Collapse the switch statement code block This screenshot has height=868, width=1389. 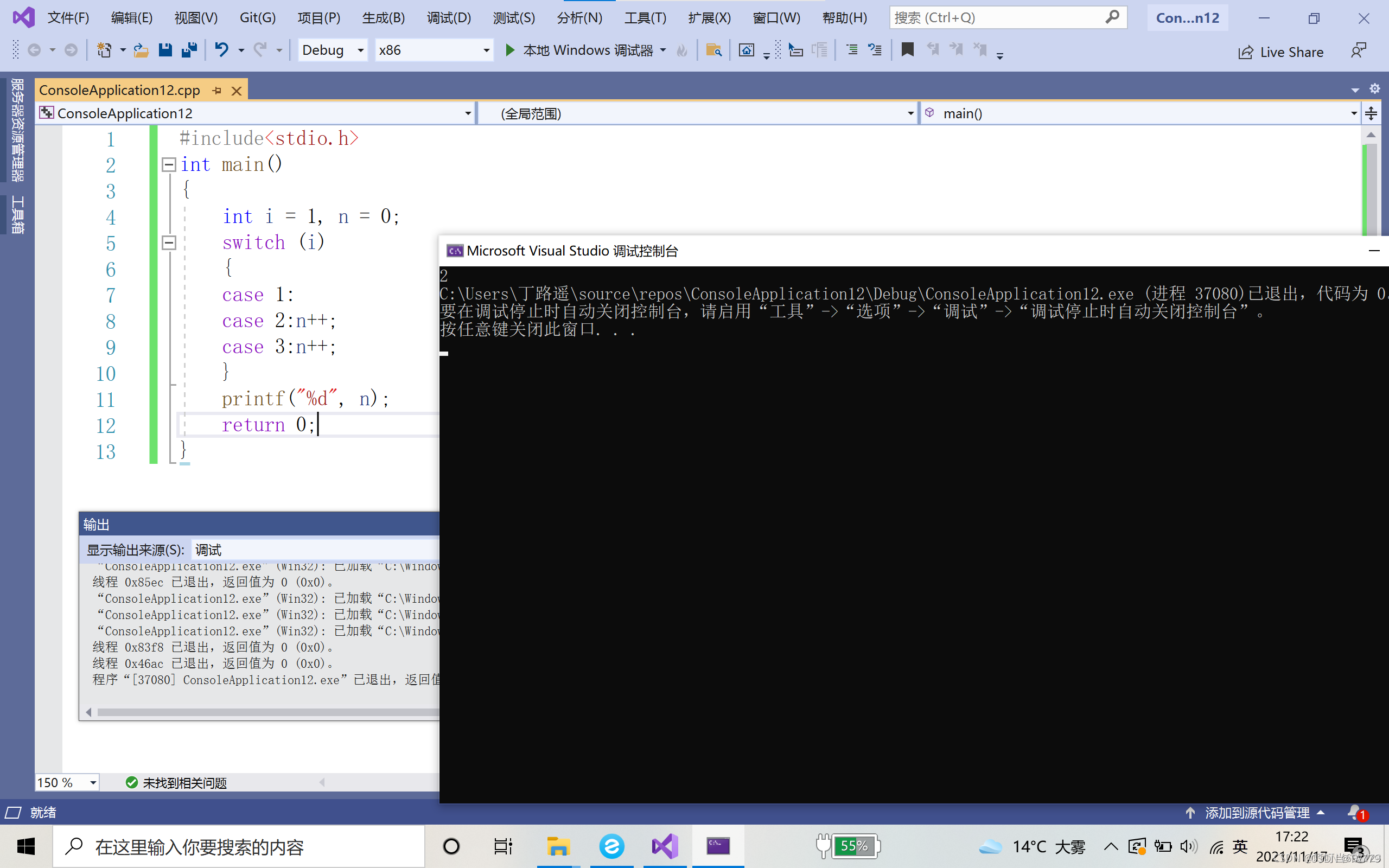pos(169,243)
